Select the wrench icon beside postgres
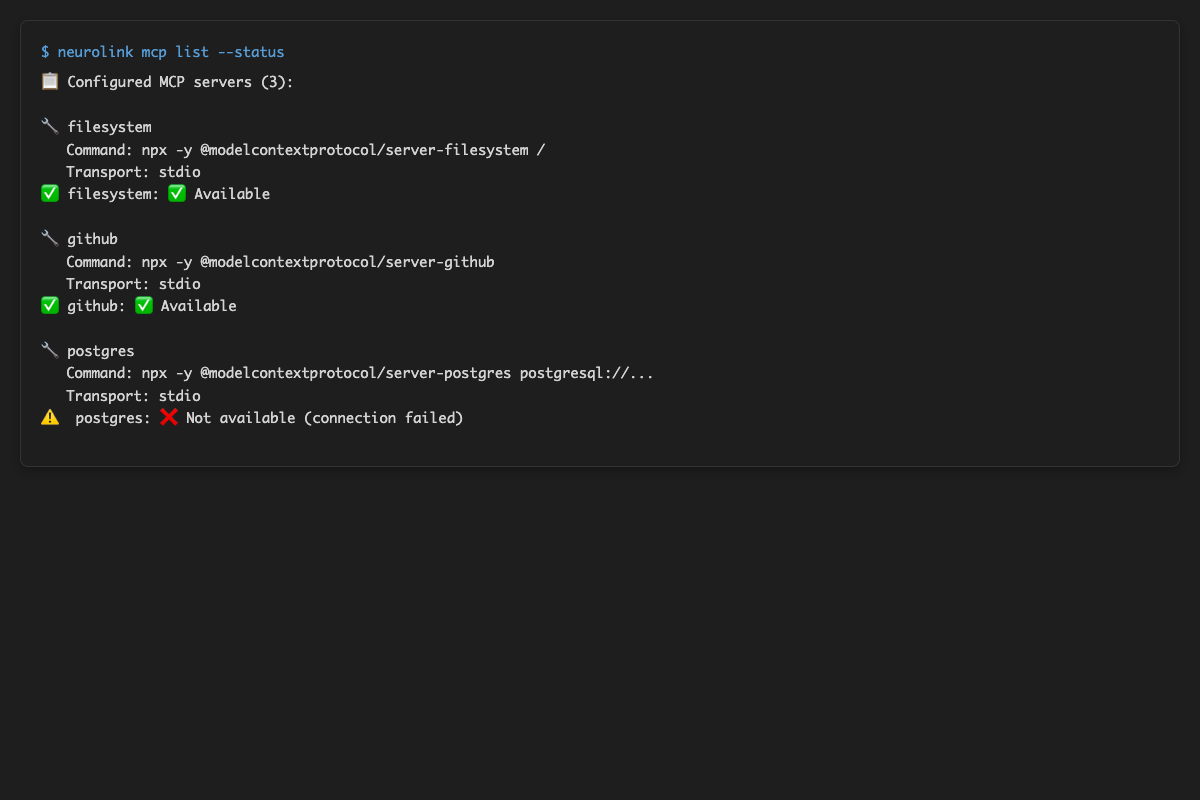 [x=50, y=349]
